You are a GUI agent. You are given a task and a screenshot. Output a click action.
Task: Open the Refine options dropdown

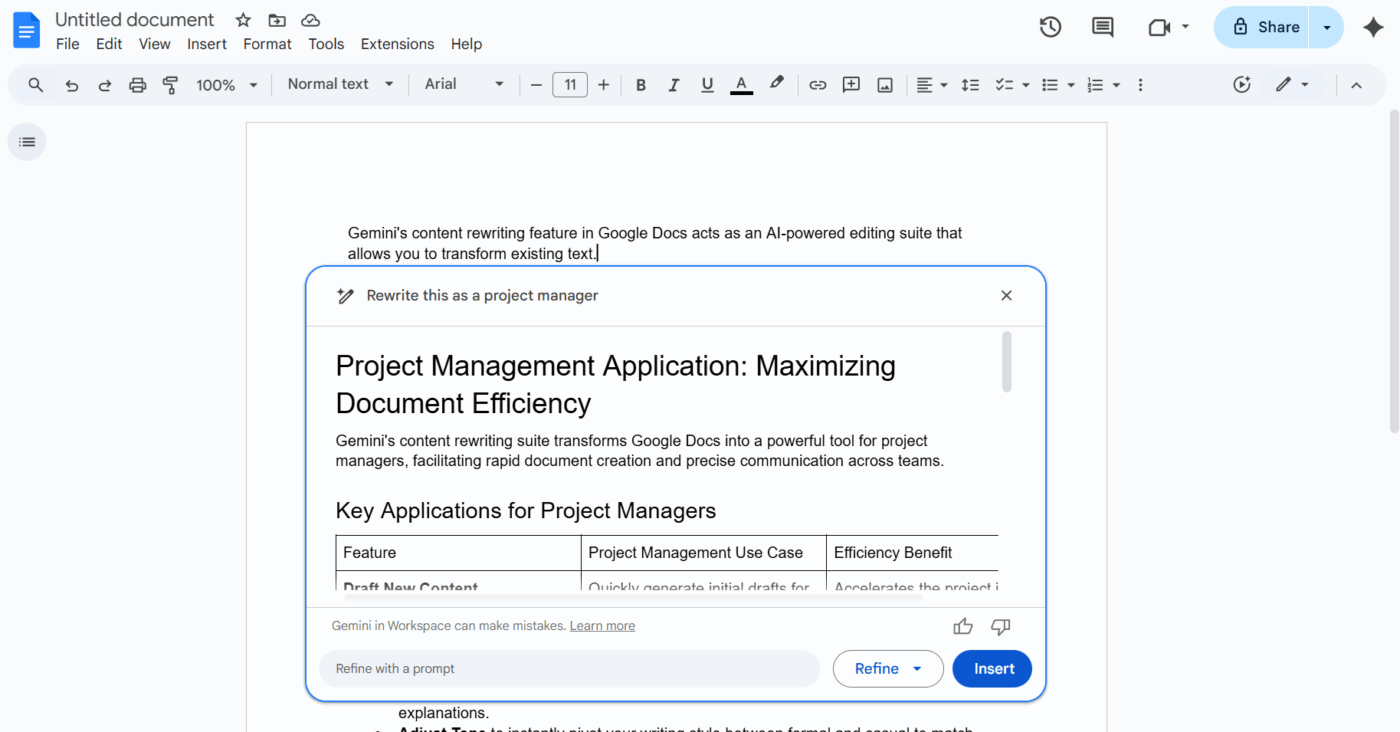(888, 669)
